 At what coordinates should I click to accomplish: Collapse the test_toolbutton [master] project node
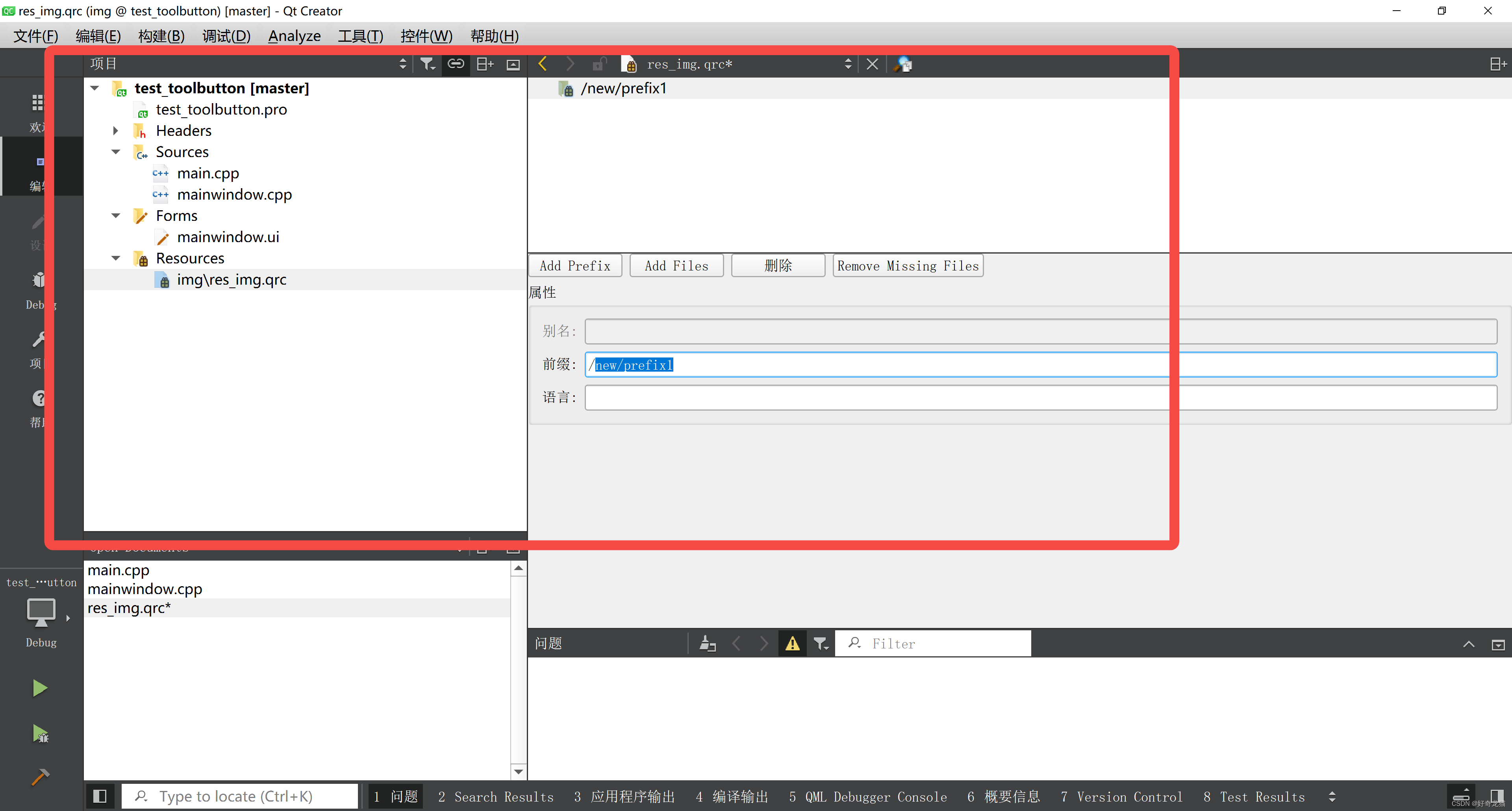pos(94,88)
